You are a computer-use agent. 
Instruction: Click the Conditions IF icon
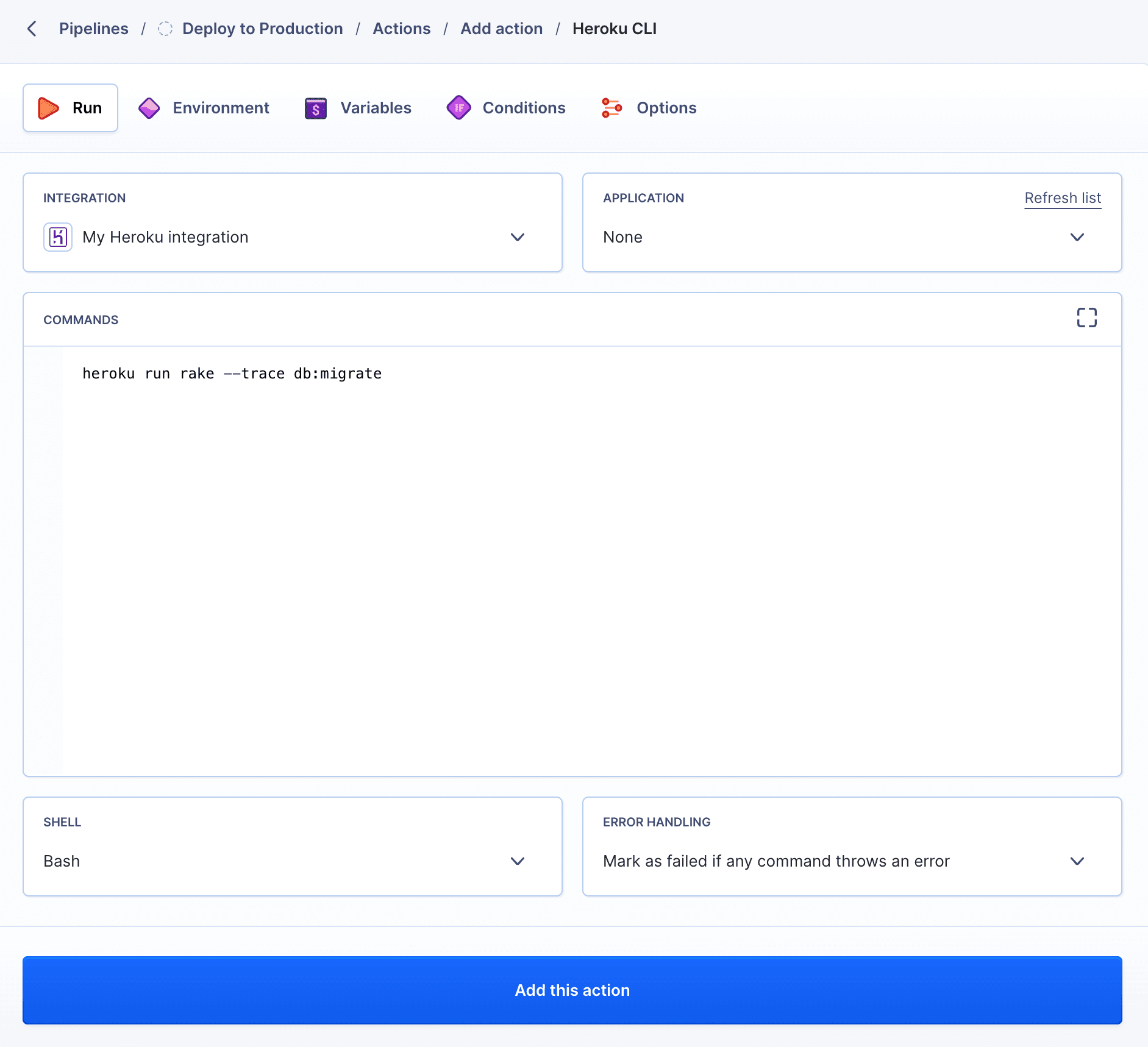click(459, 108)
